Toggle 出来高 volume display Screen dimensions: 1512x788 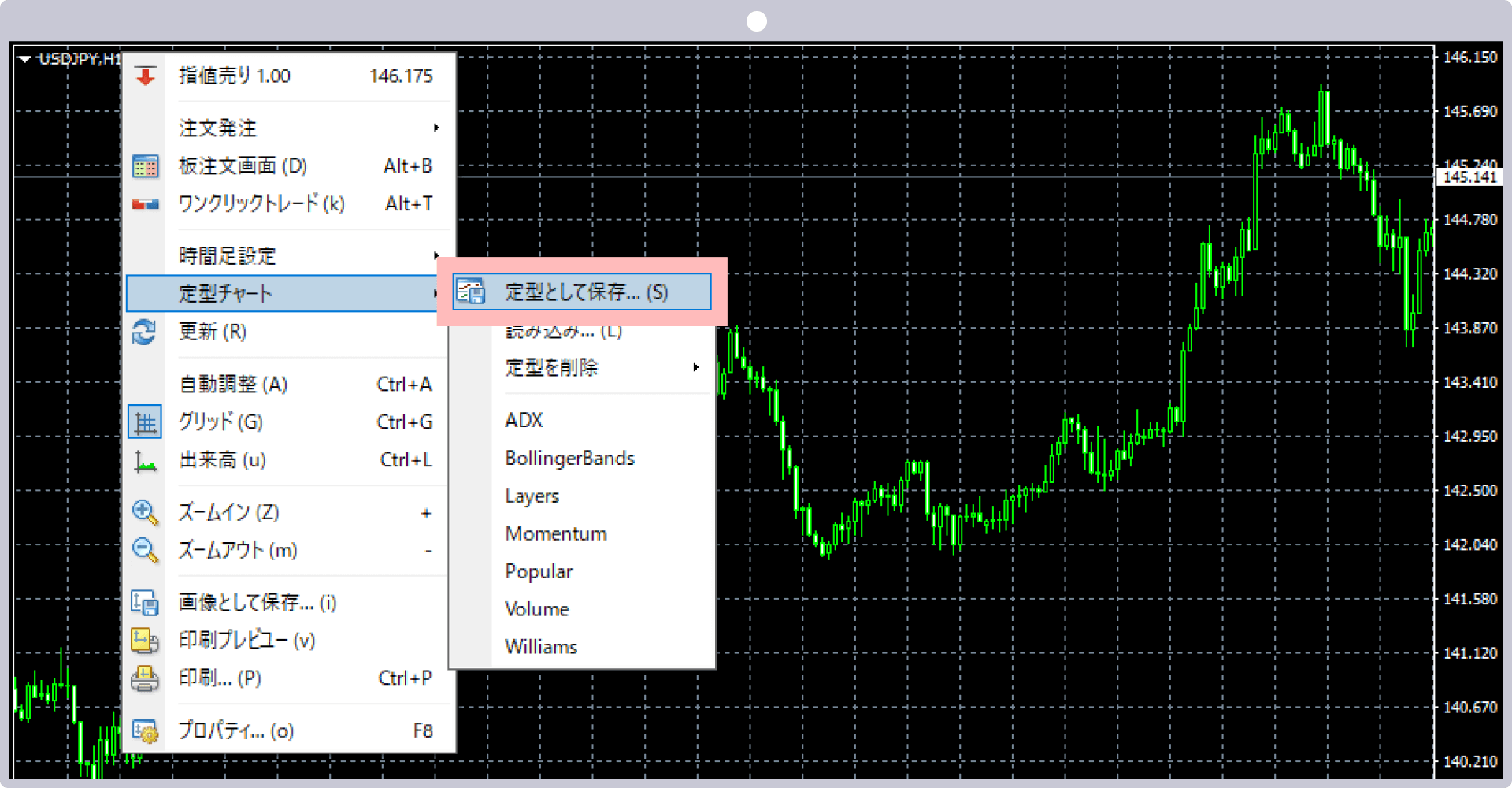[223, 460]
